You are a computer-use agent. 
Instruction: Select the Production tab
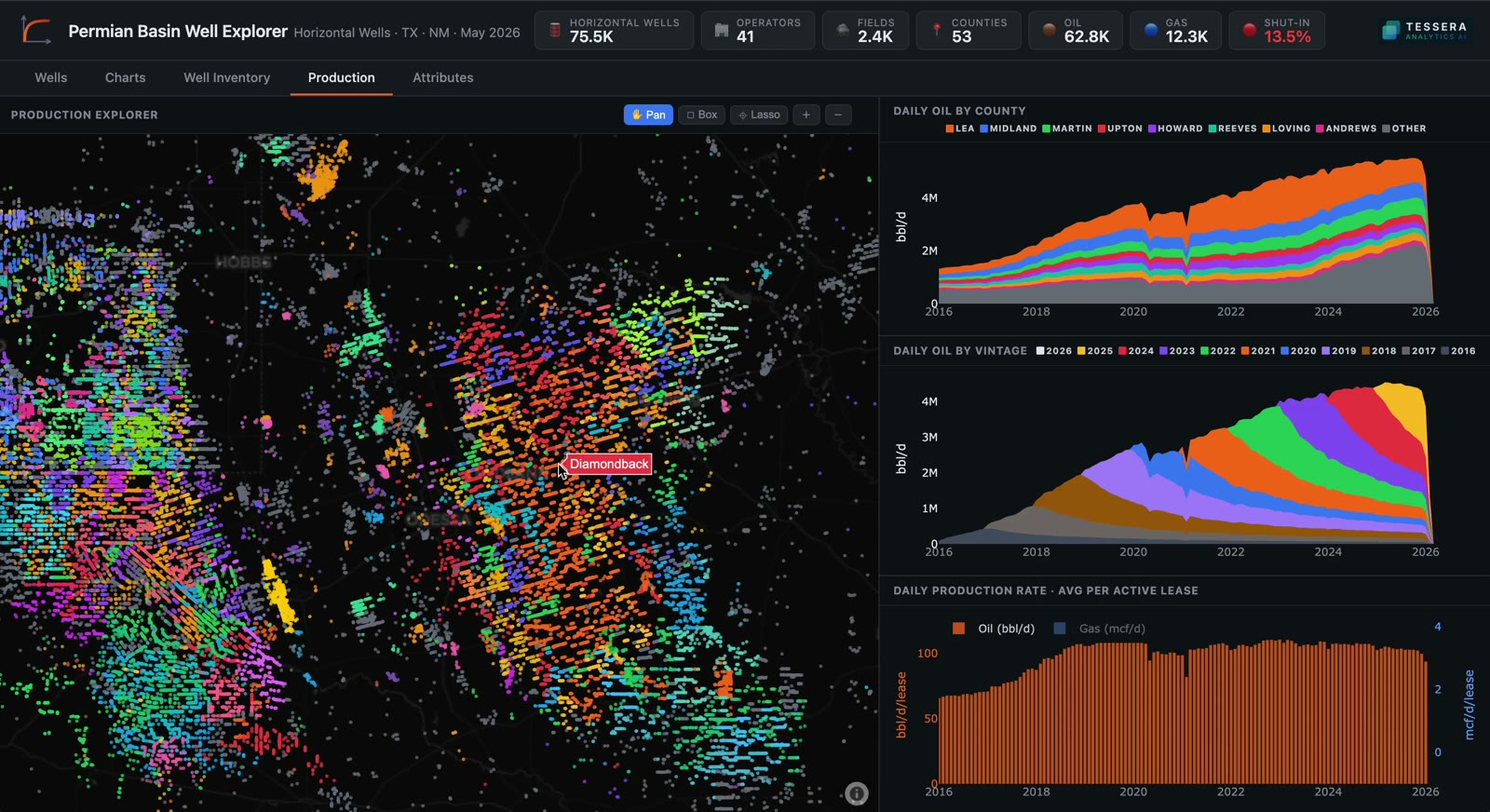tap(342, 77)
